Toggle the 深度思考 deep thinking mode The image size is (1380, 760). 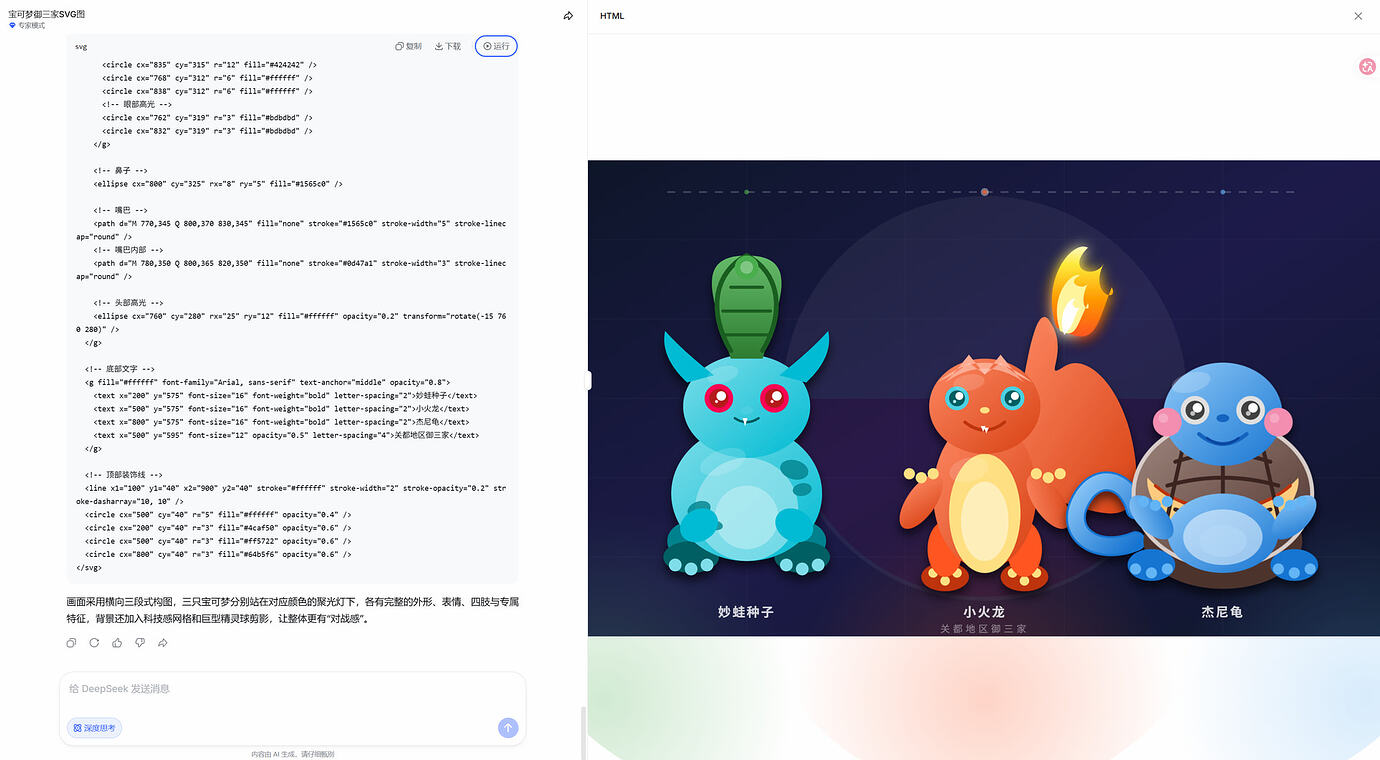click(95, 728)
